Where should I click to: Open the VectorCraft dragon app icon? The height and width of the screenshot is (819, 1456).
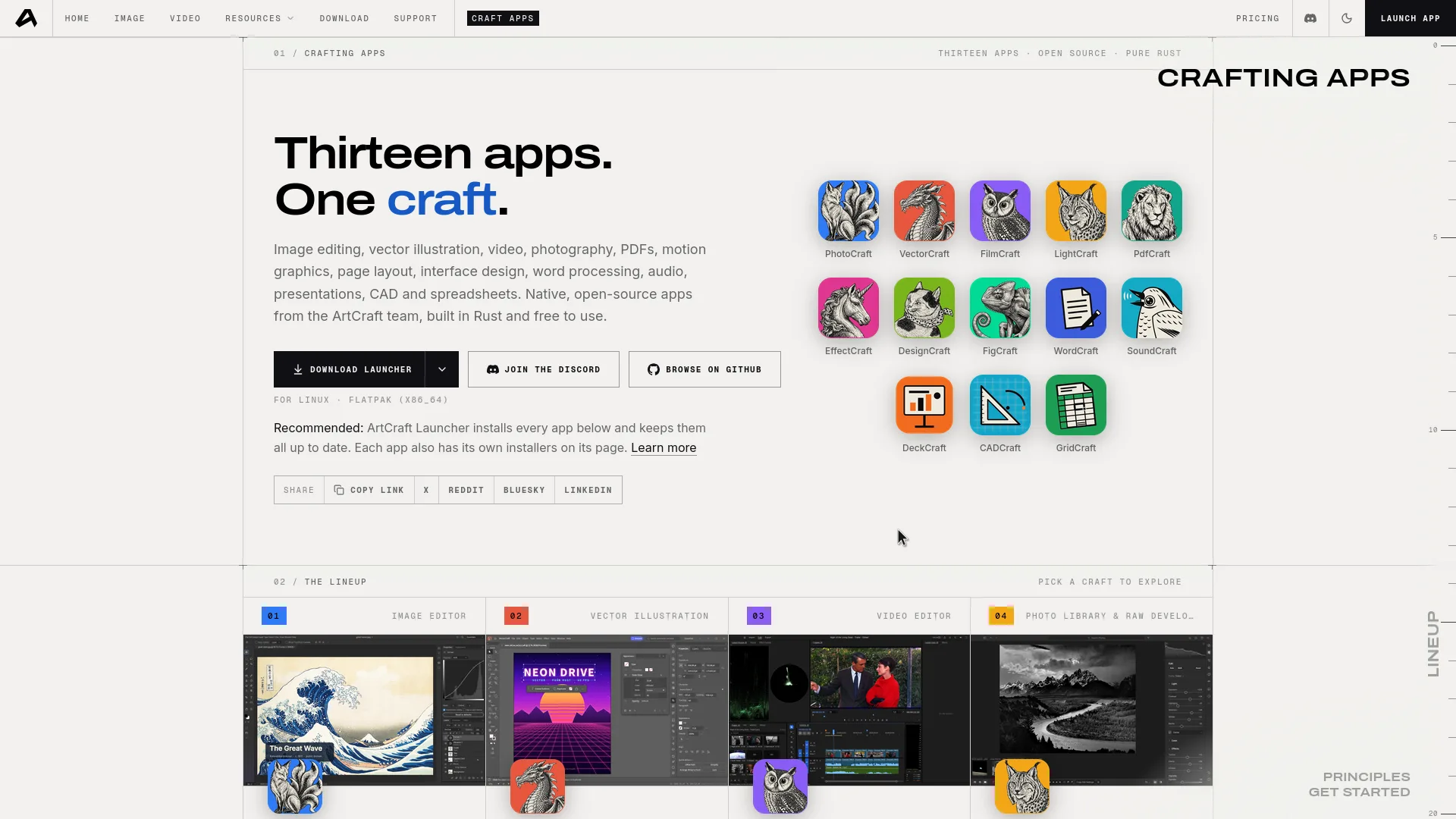coord(924,211)
